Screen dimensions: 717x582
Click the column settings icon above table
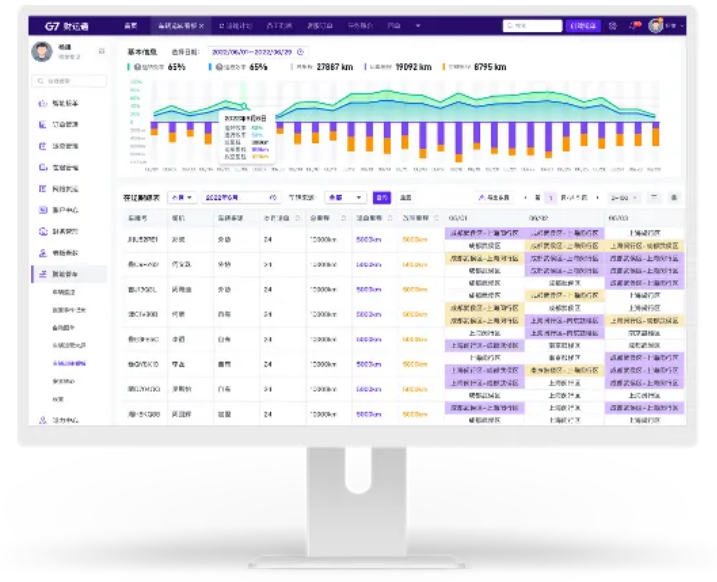tap(674, 198)
